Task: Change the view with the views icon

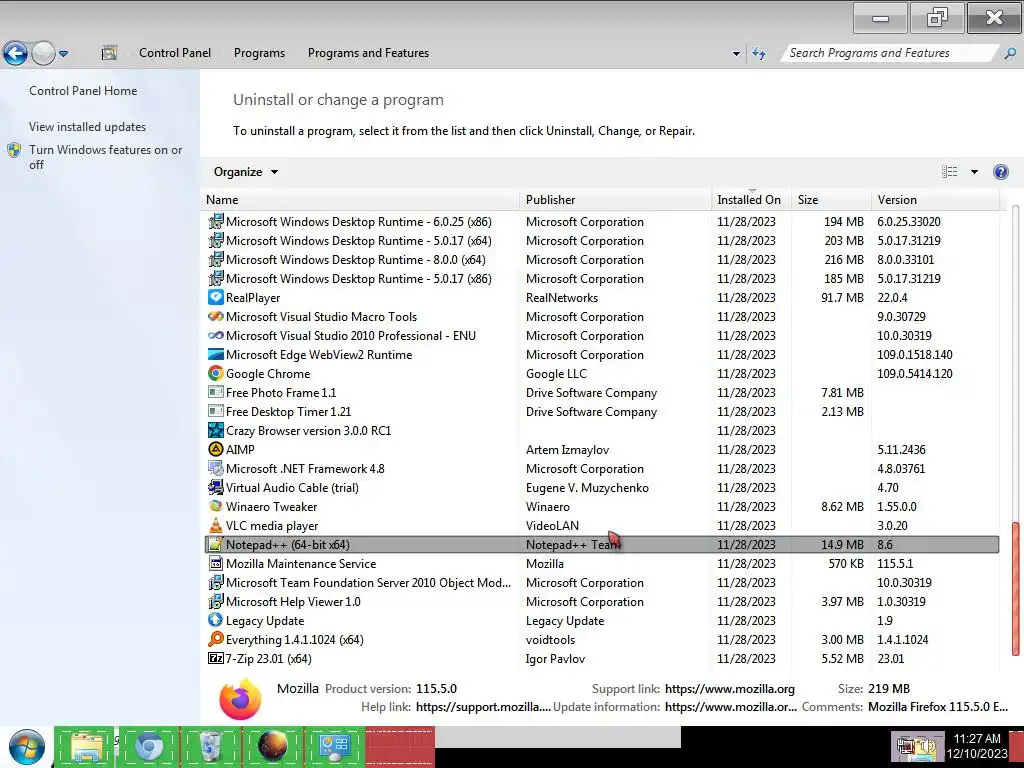Action: 950,172
